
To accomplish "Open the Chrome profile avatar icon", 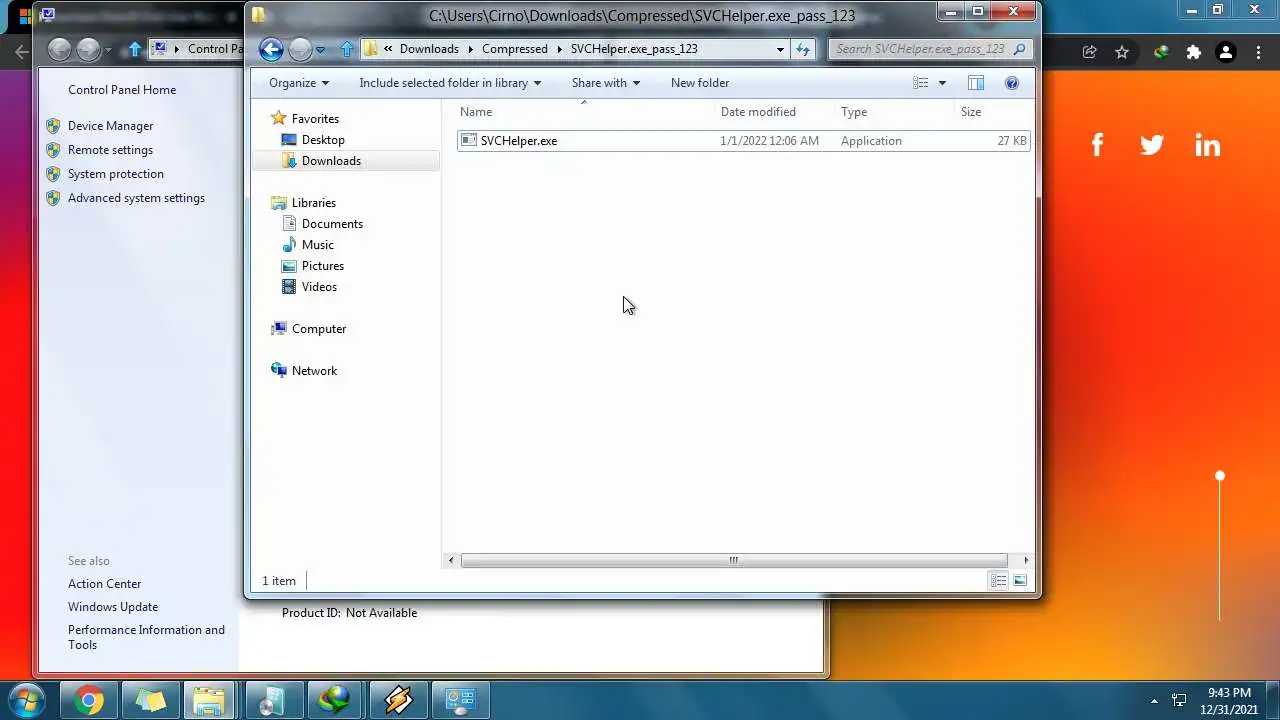I will (1225, 52).
